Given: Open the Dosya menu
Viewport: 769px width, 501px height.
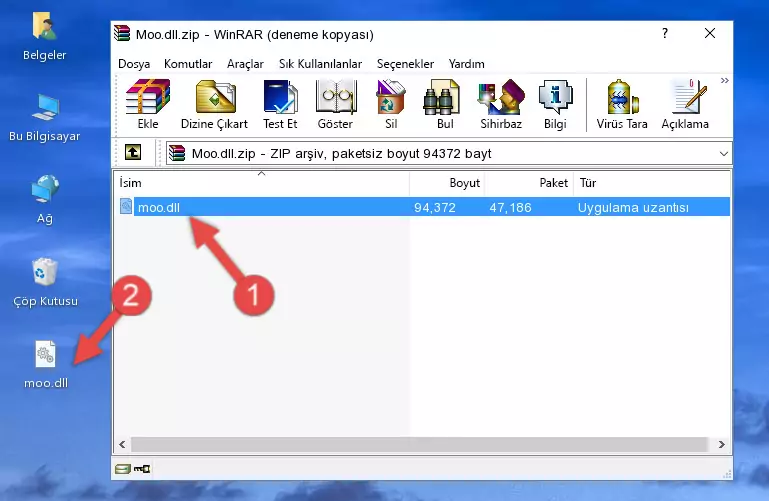Looking at the screenshot, I should click(134, 64).
